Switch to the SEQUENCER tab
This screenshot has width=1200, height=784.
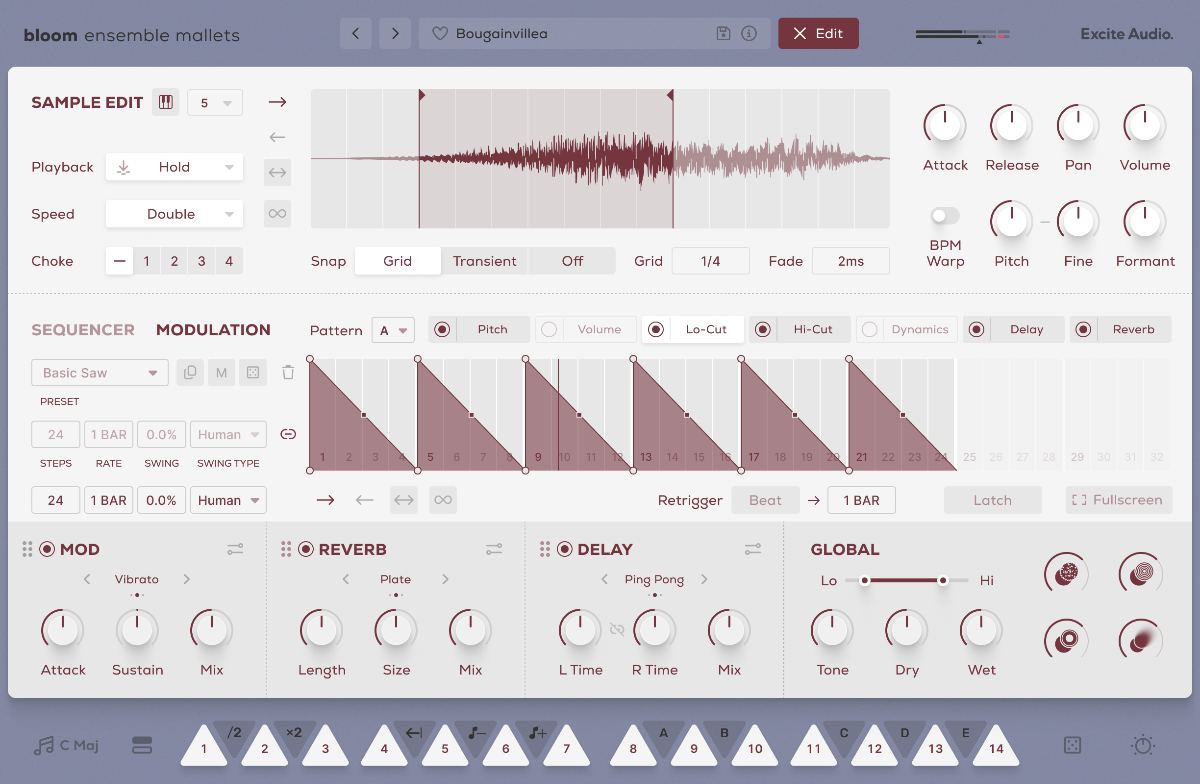pos(83,329)
